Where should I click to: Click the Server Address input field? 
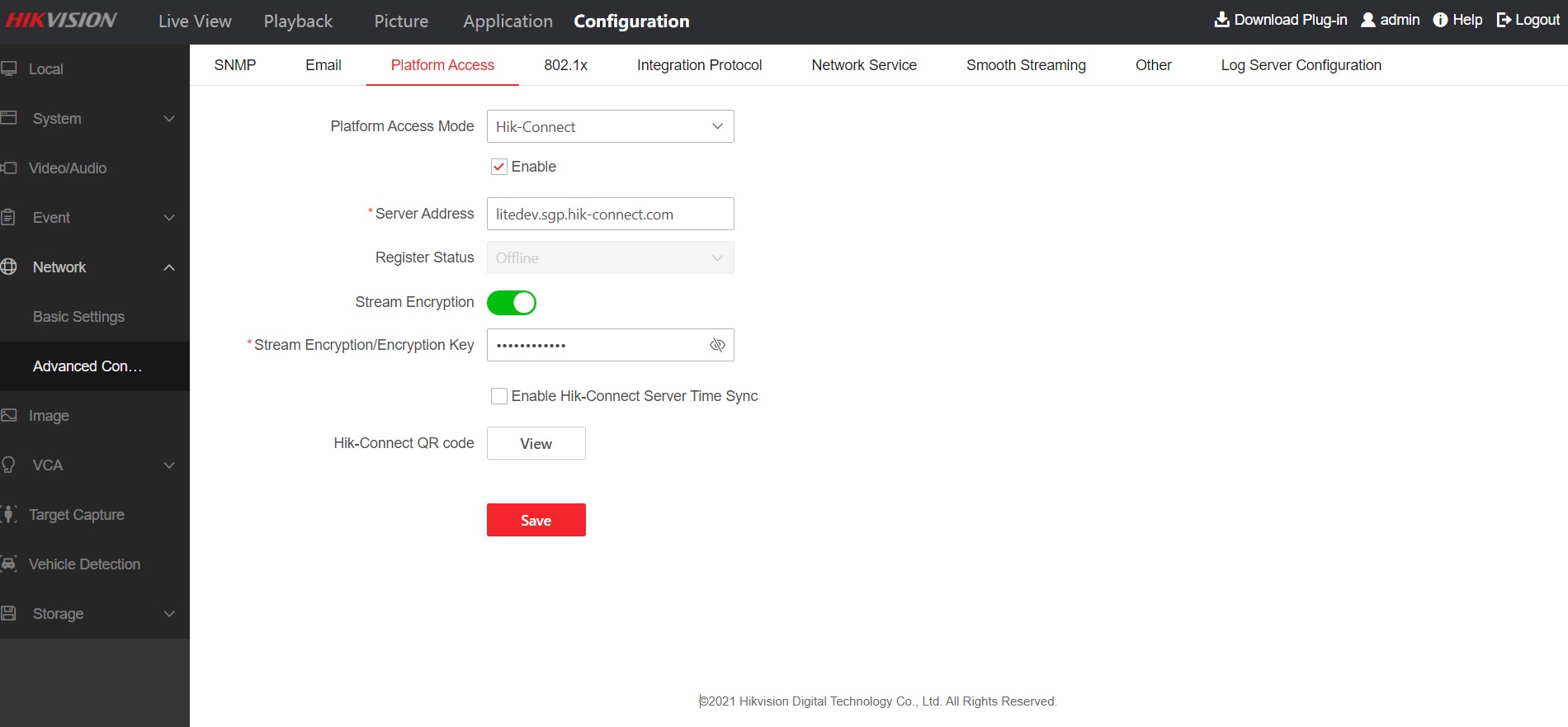tap(610, 214)
